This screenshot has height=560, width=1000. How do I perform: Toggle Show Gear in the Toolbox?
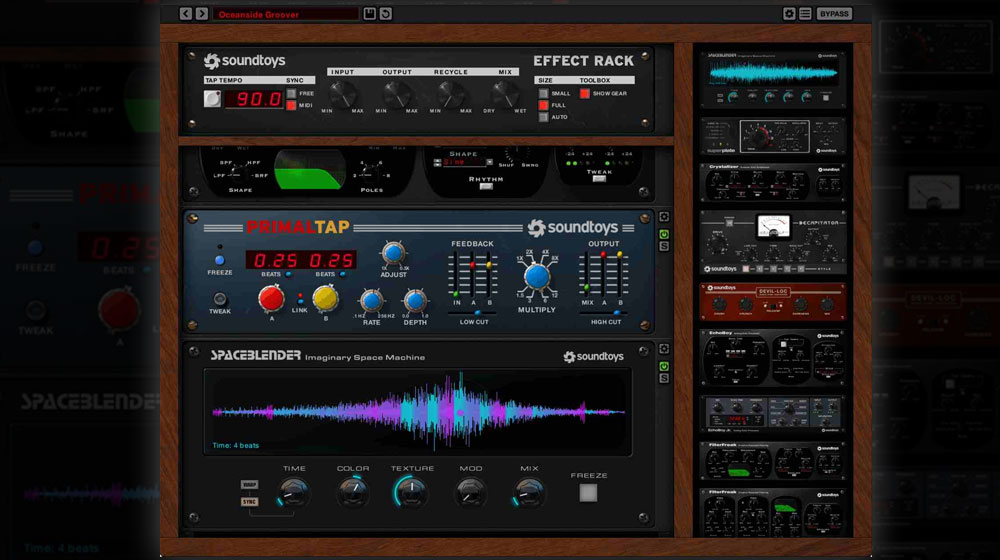point(585,93)
